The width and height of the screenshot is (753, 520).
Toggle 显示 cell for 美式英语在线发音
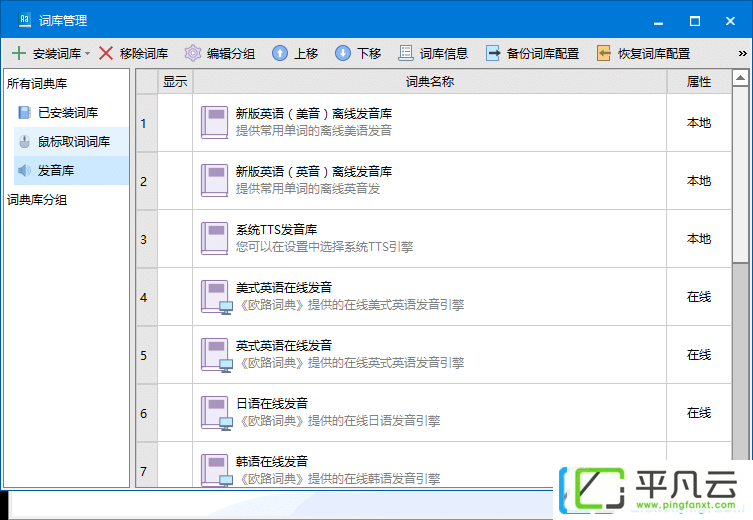(x=175, y=297)
